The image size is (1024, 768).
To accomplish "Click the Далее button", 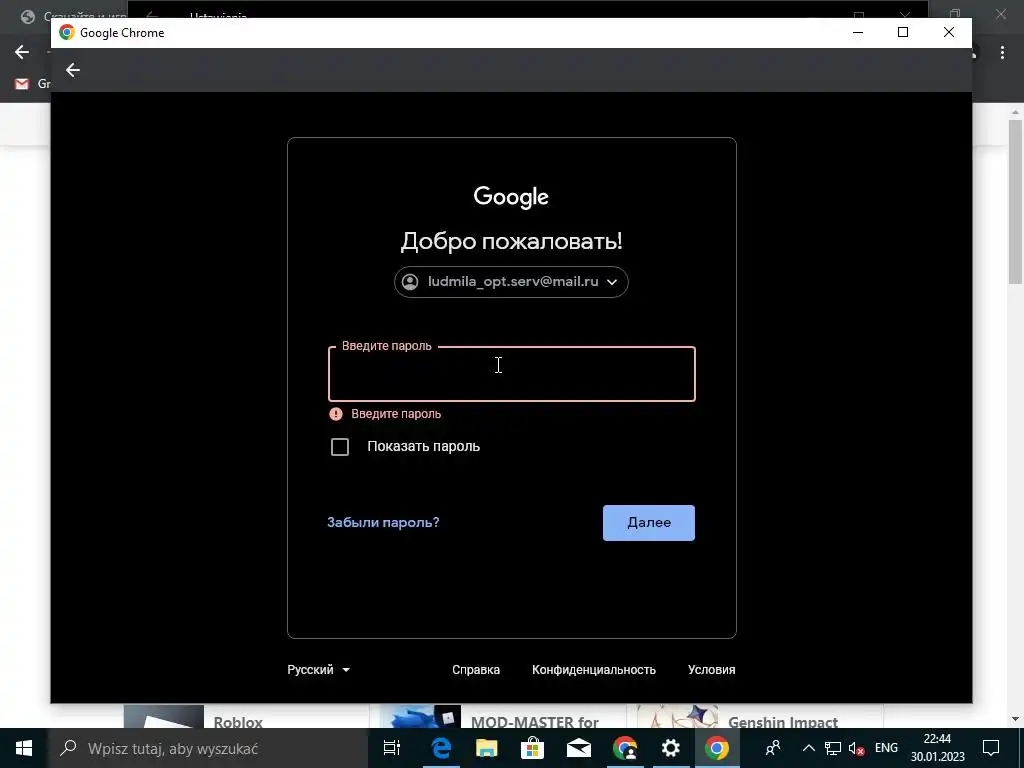I will [x=648, y=522].
